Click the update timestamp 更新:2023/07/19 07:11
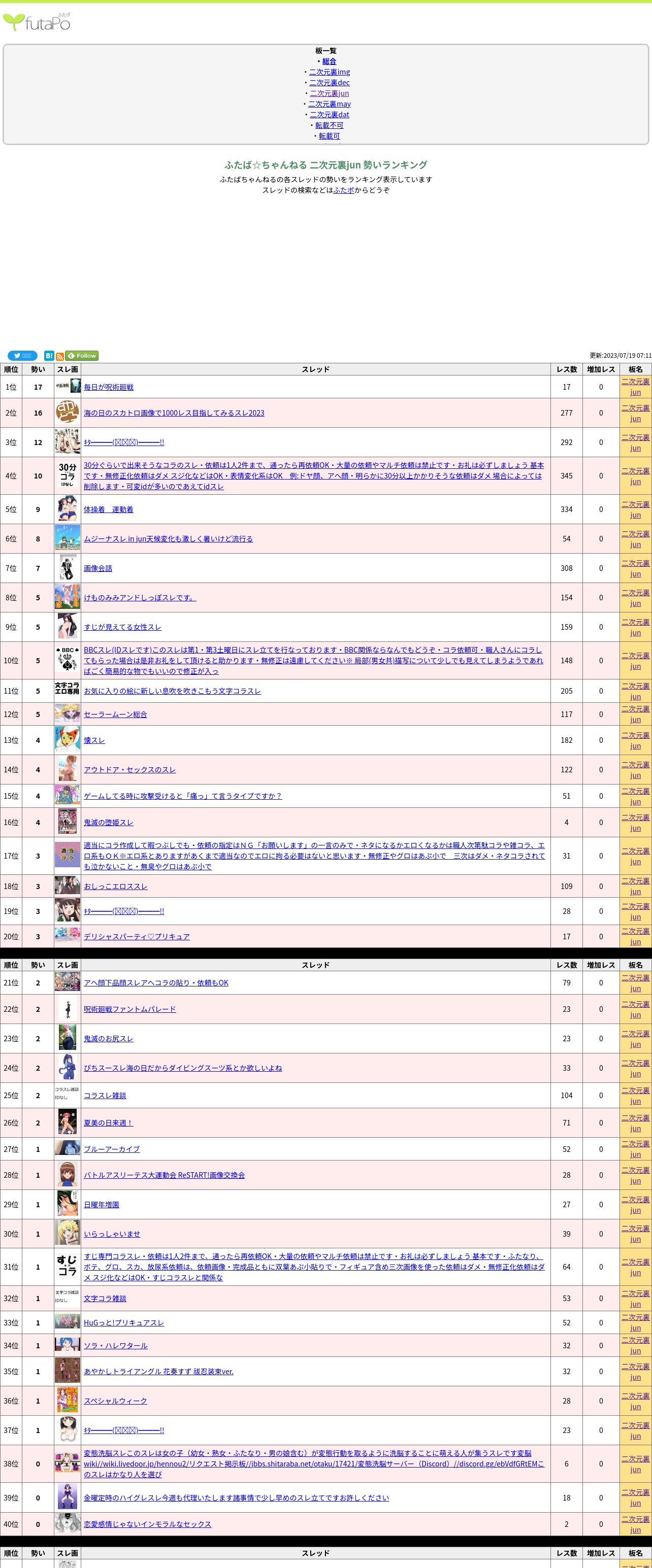 [x=621, y=356]
